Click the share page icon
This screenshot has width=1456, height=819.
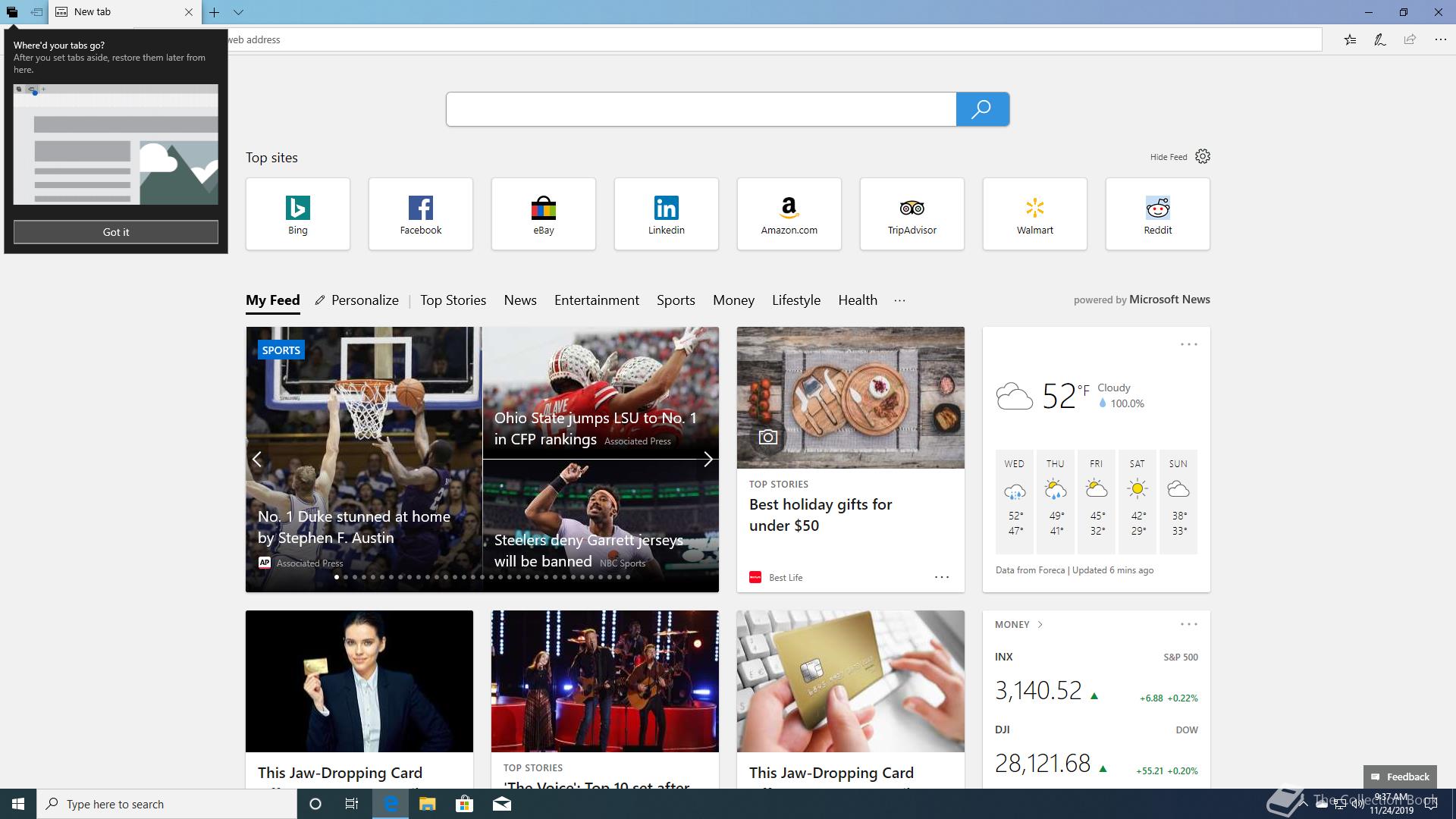[x=1410, y=39]
